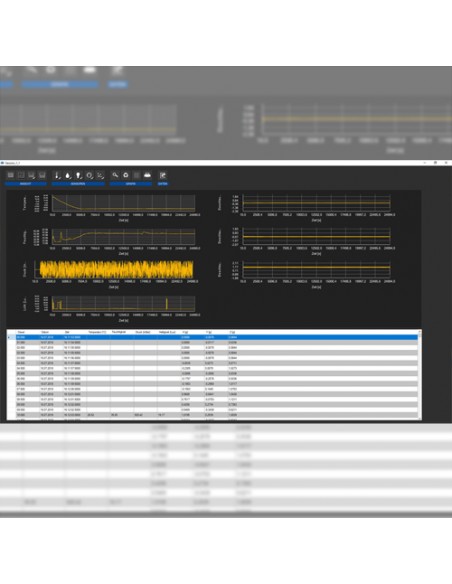
Task: Click the first table view icon in toolbar
Action: tap(10, 175)
